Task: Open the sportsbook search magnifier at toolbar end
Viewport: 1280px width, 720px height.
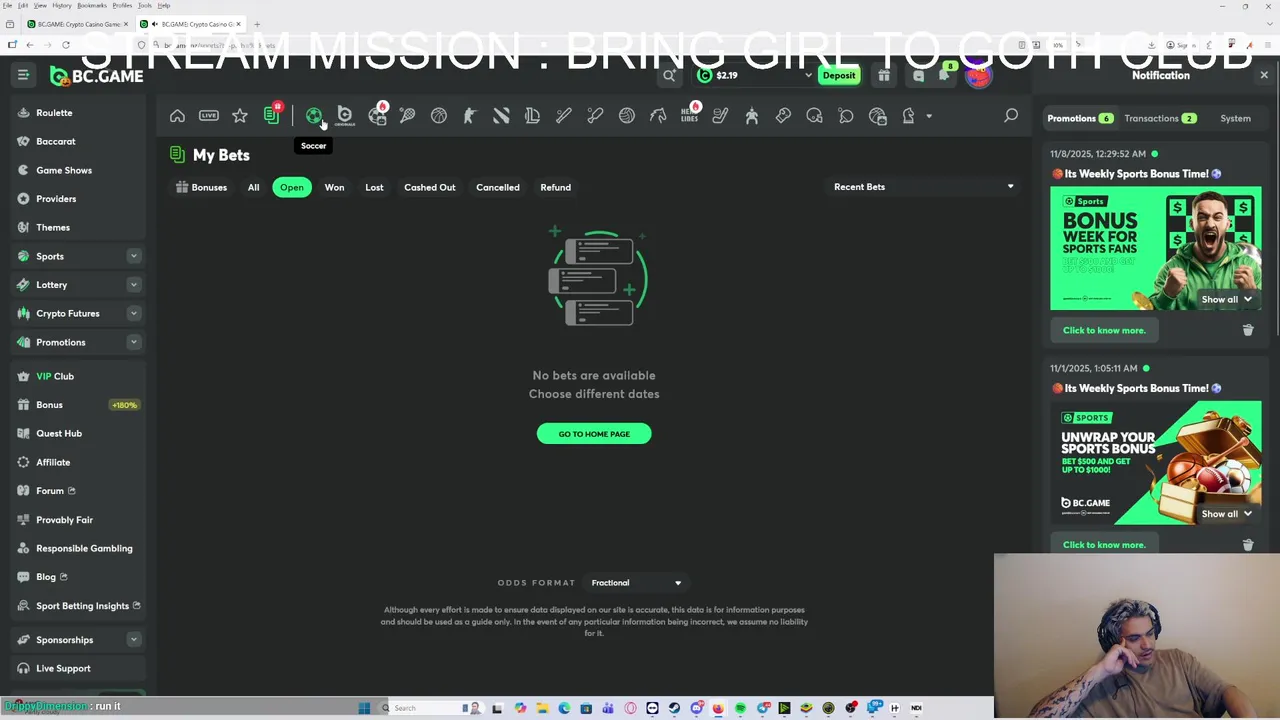Action: [x=1011, y=116]
